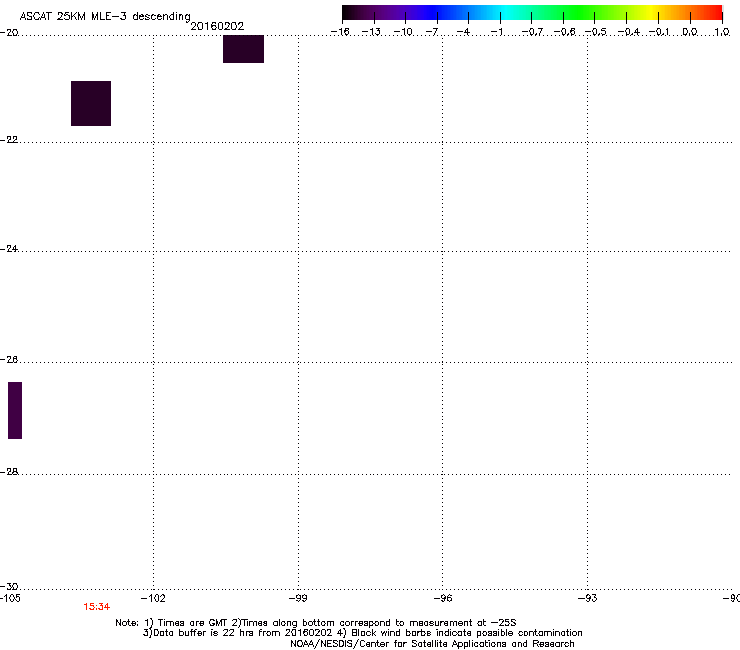Click the longitude axis label "-102"

(153, 599)
